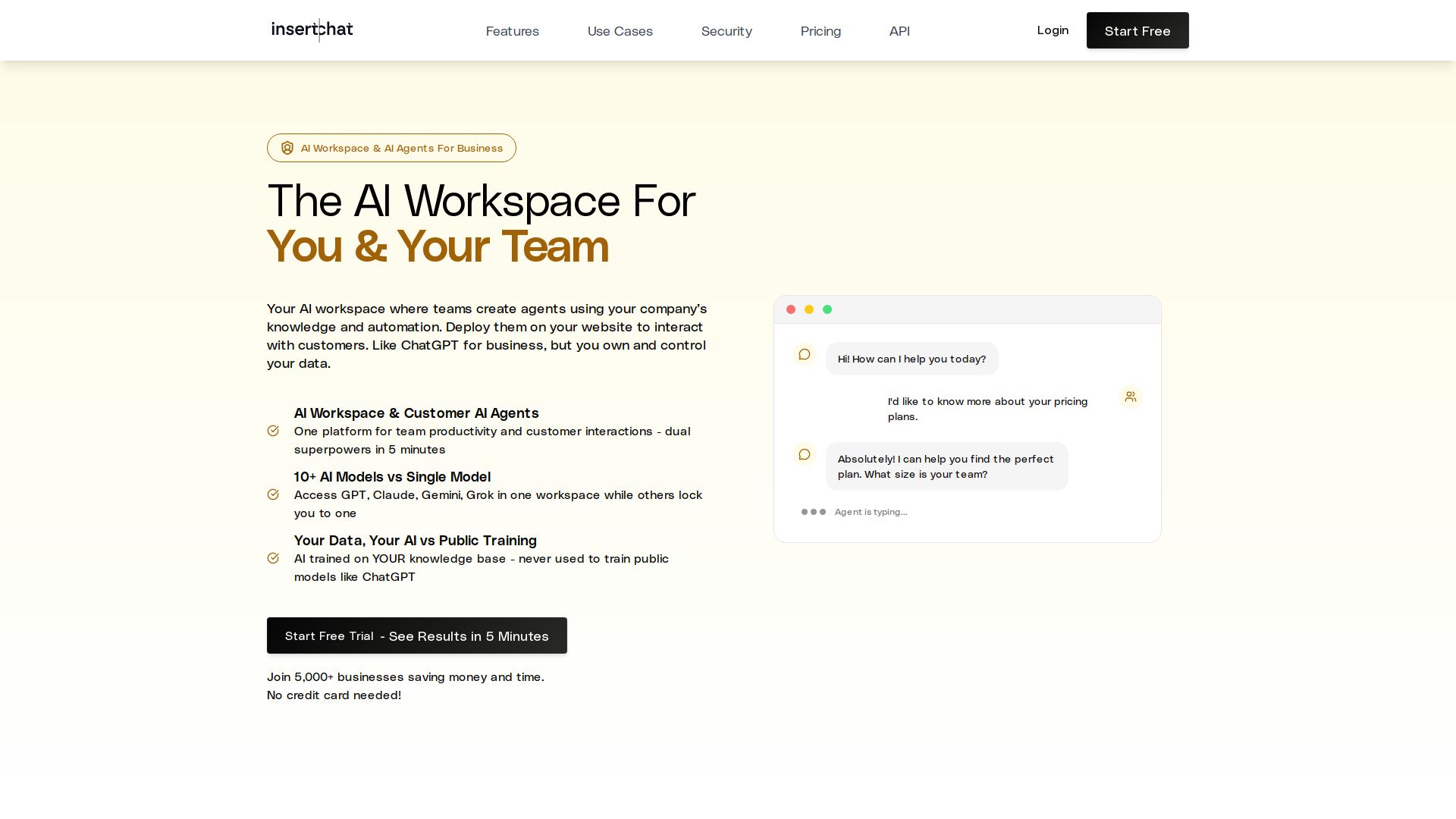Click the checkmark next to 10+ AI Models
The image size is (1456, 819).
273,494
